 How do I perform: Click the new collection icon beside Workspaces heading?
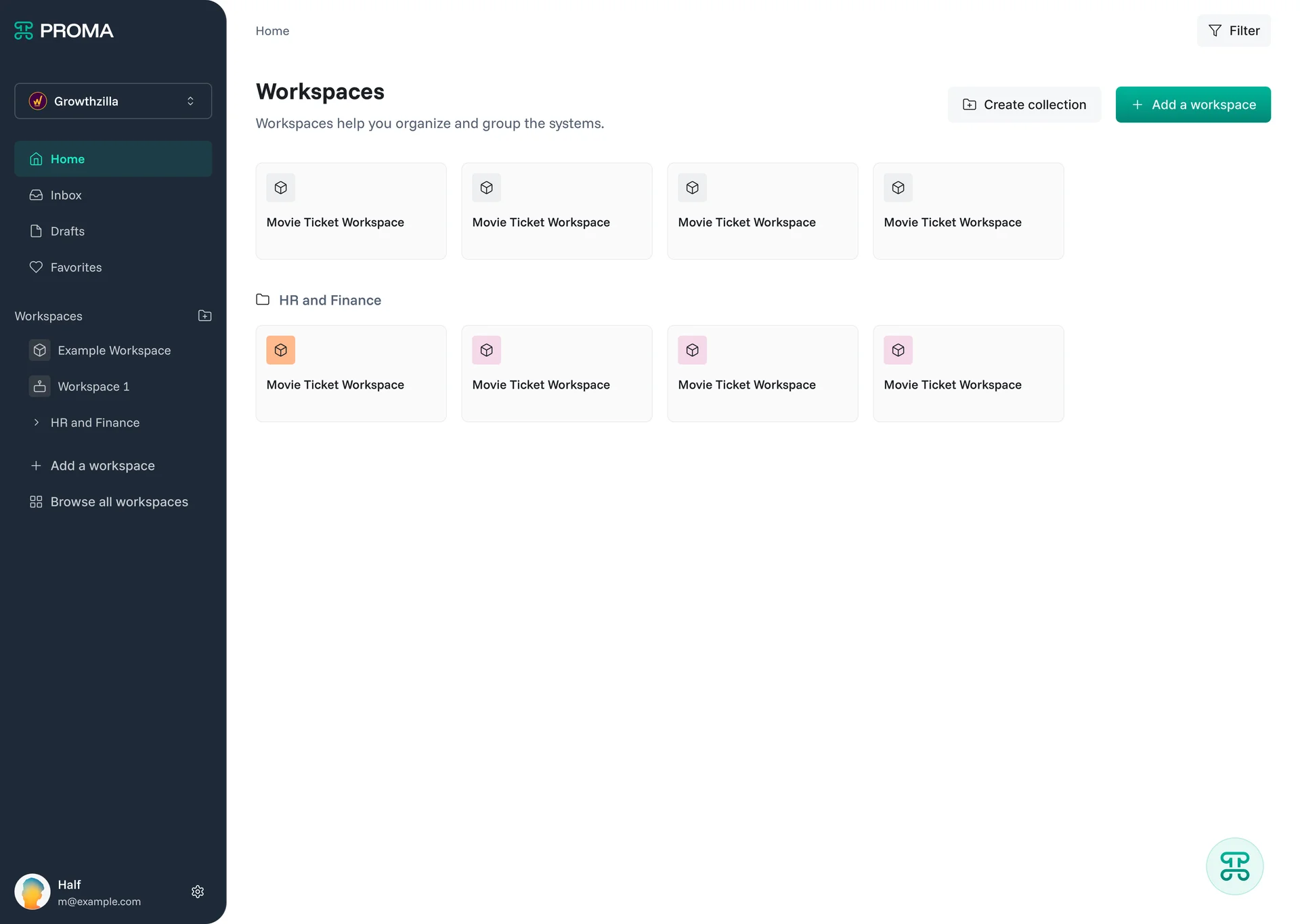(204, 316)
